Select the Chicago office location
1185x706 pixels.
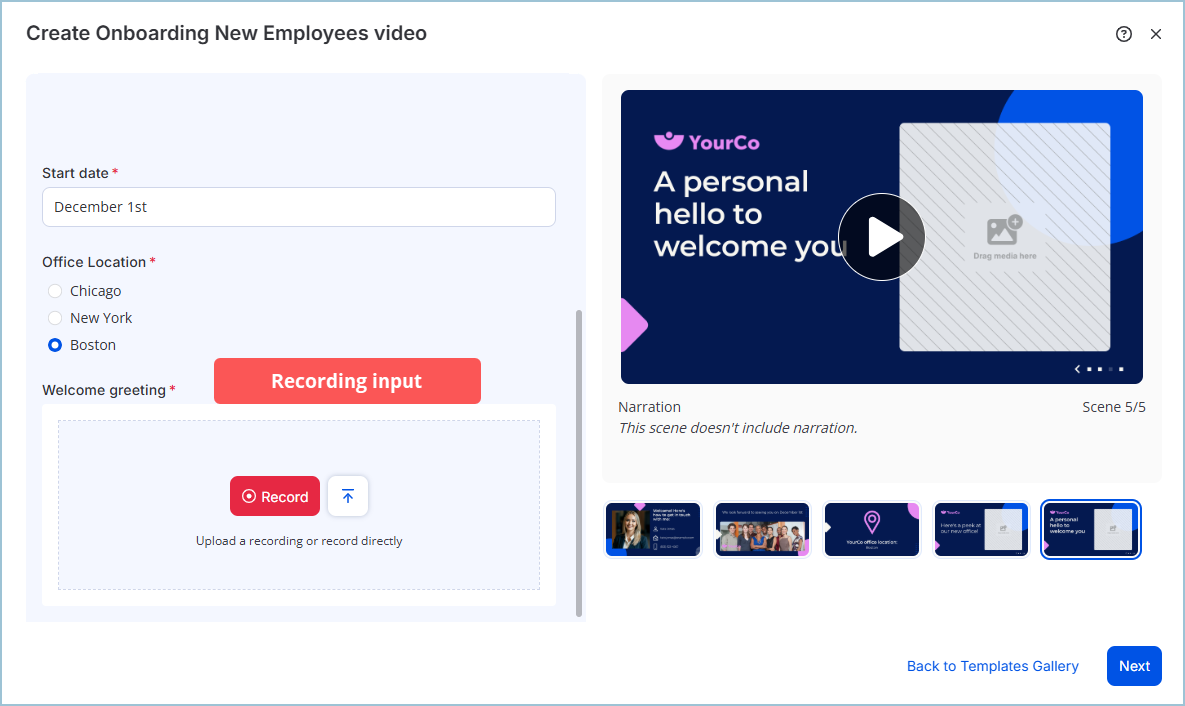56,291
